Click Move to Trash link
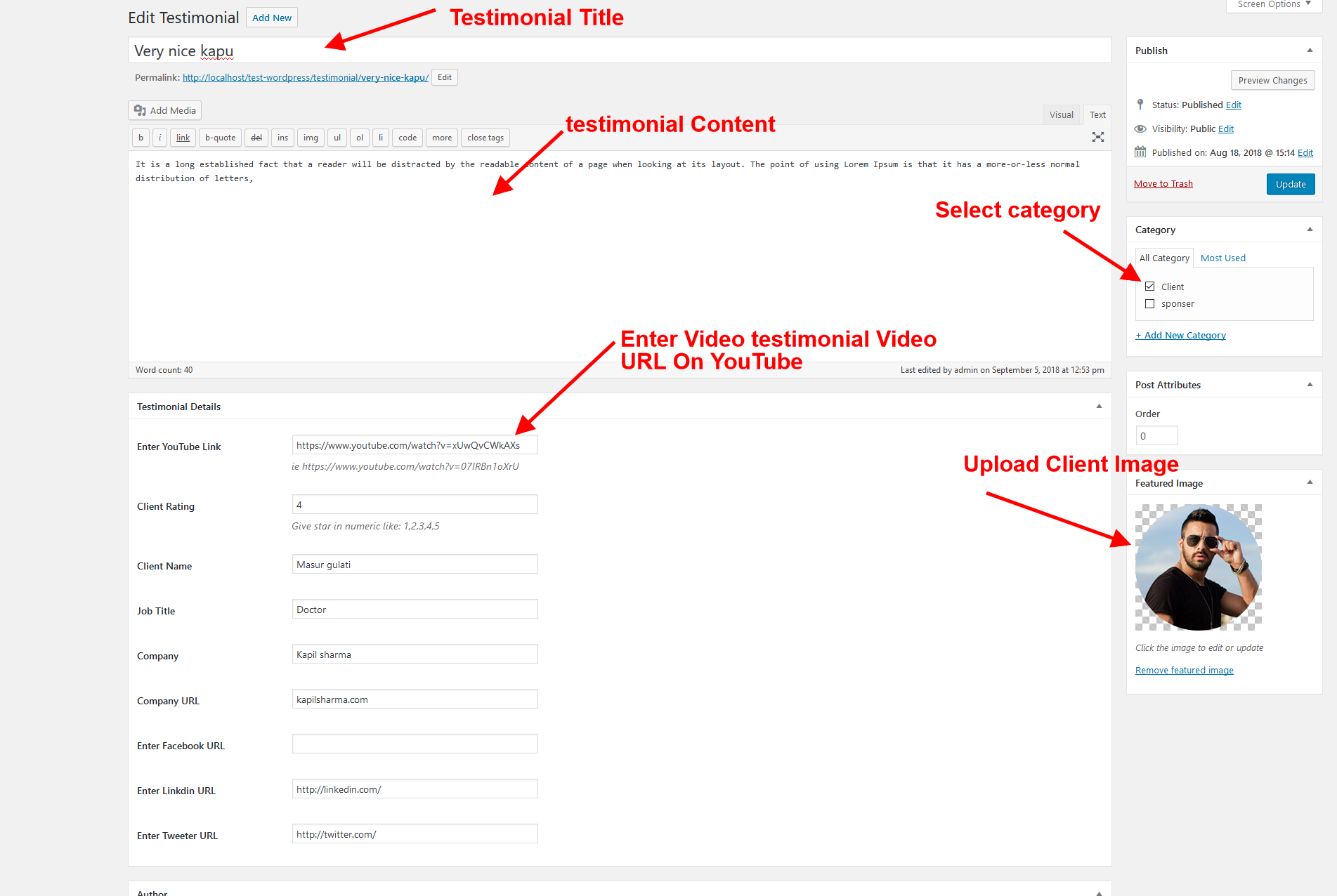 pos(1163,183)
